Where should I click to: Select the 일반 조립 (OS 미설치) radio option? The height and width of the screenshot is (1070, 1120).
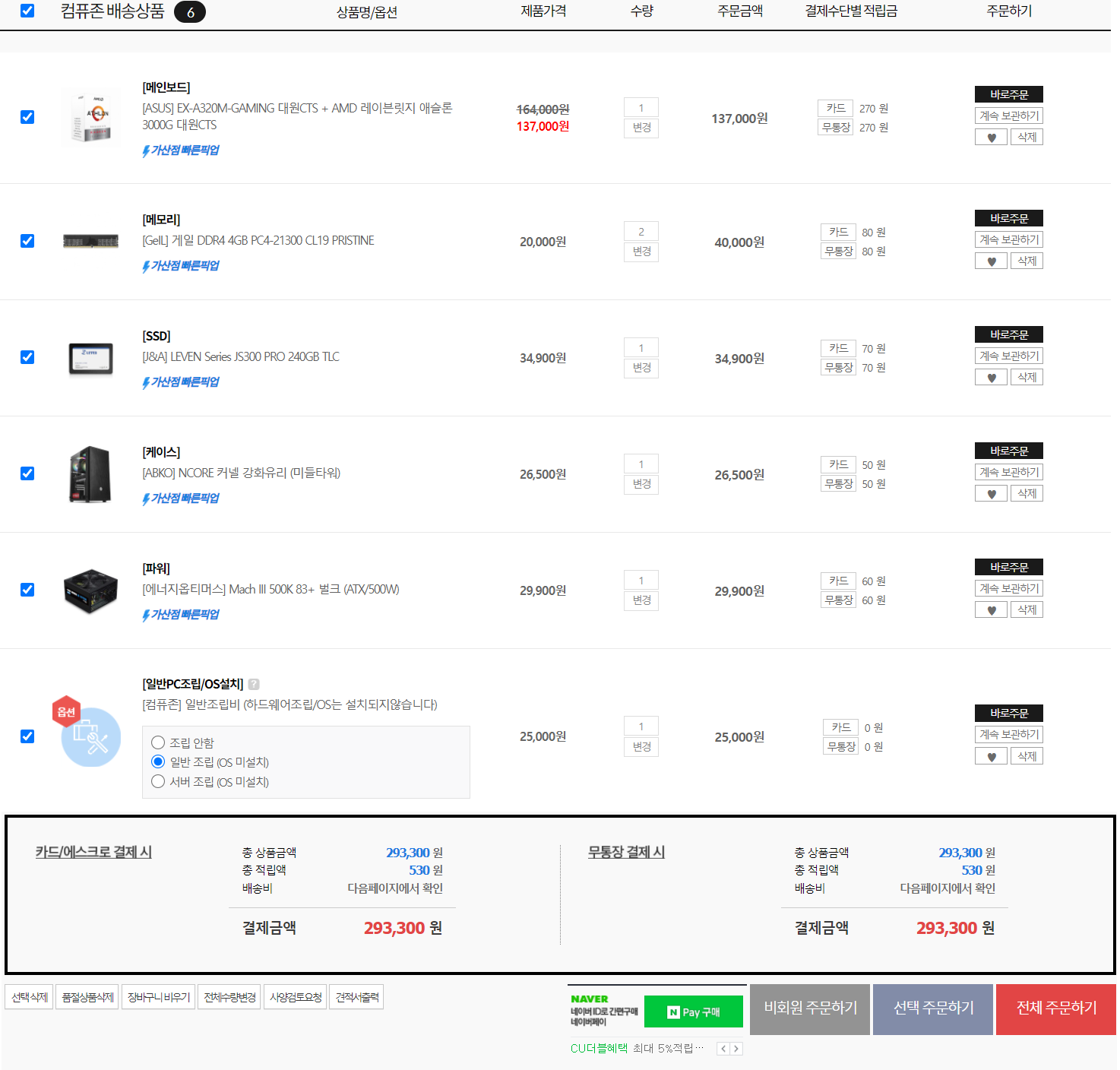click(158, 761)
